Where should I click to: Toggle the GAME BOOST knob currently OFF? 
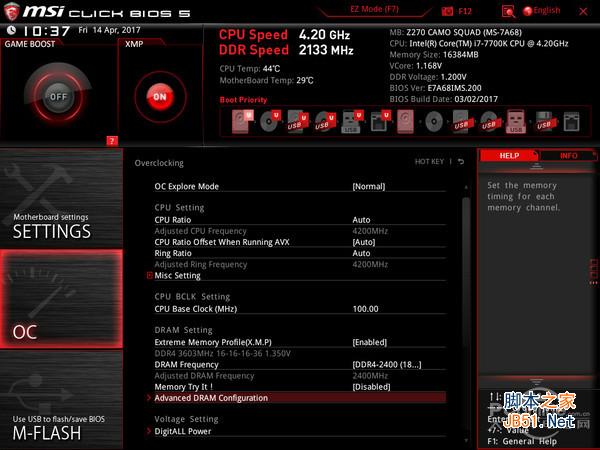point(58,96)
